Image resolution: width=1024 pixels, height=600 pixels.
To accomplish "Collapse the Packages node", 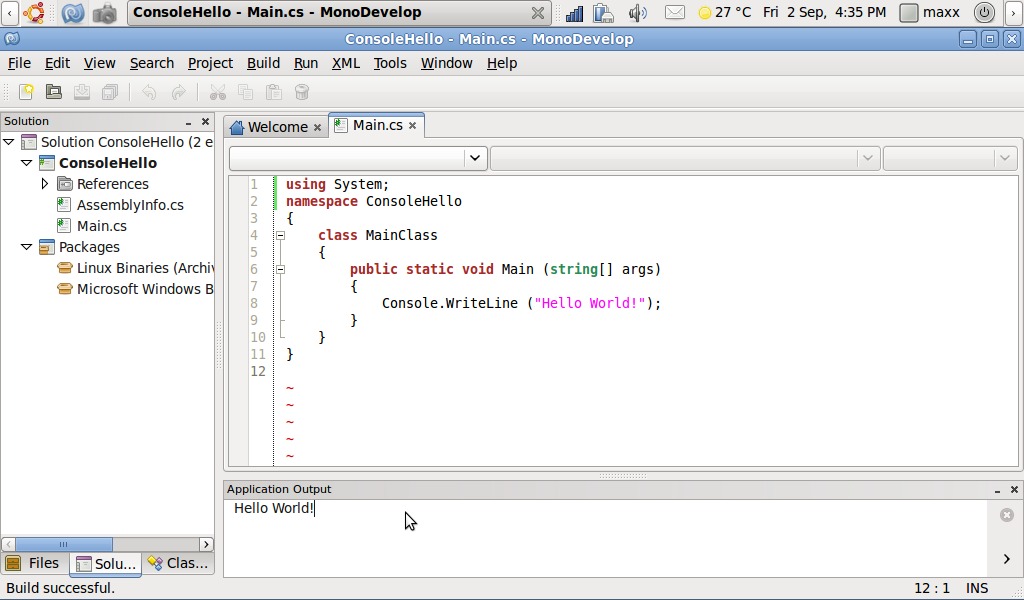I will pyautogui.click(x=27, y=247).
